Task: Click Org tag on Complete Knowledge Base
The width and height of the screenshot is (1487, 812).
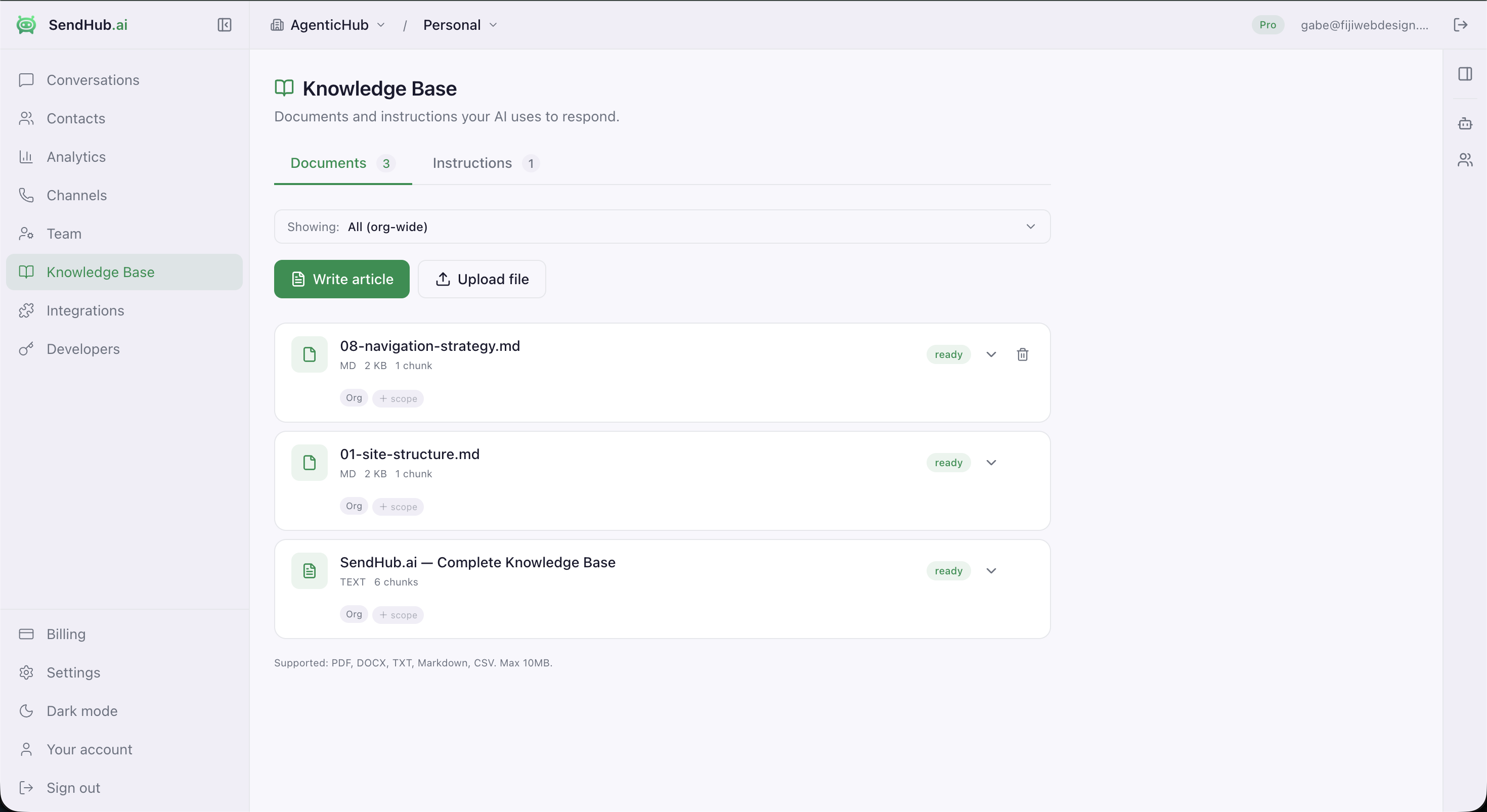Action: click(354, 615)
